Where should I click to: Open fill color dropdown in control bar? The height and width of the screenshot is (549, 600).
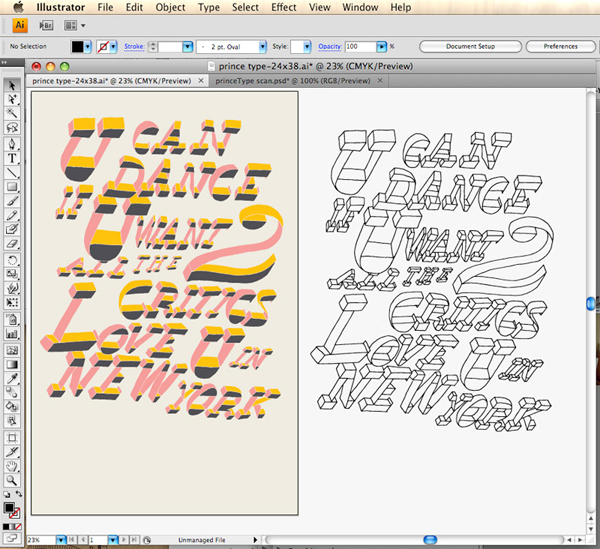click(88, 47)
